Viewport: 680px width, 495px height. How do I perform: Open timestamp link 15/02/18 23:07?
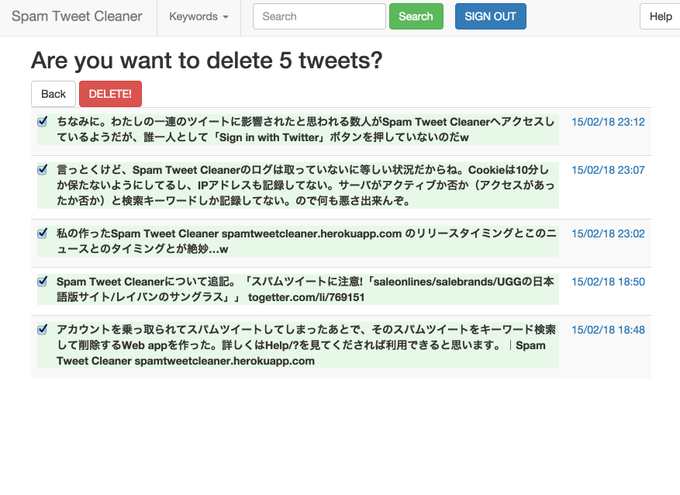[608, 170]
